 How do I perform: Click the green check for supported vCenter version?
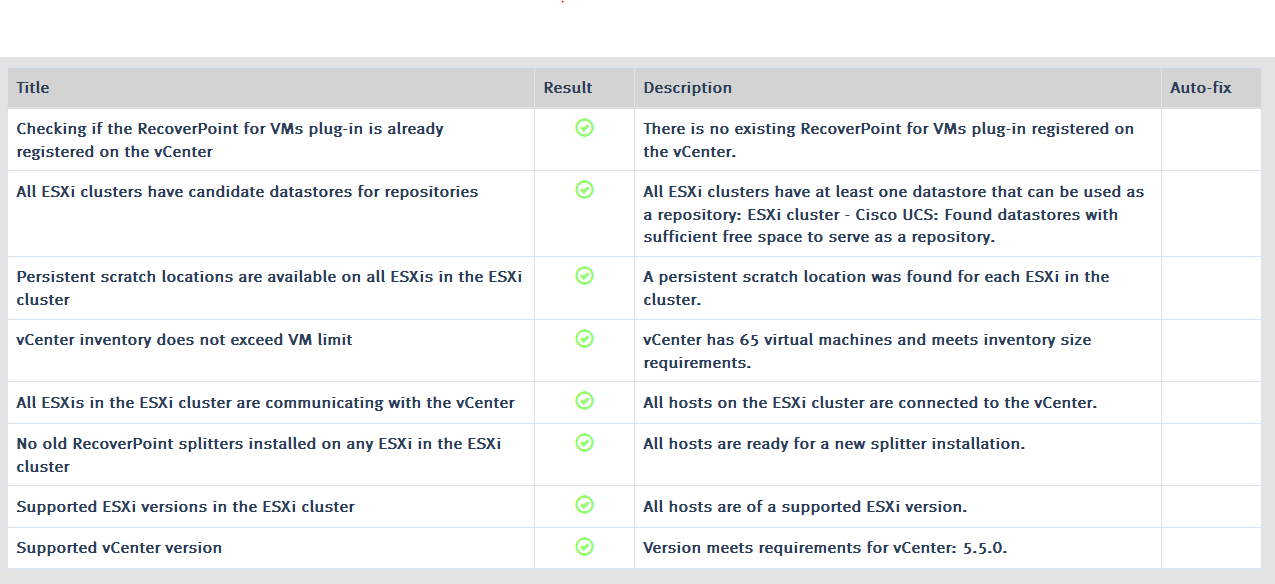[x=585, y=546]
